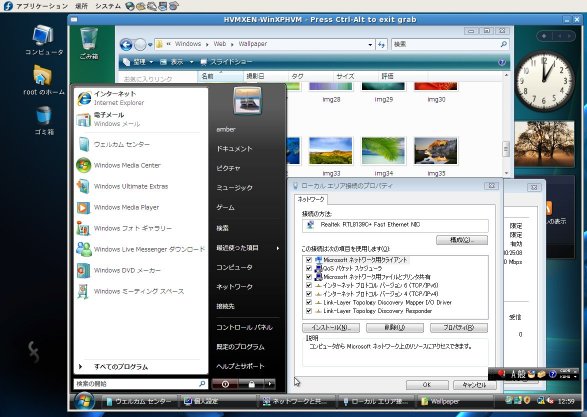Screen dimensions: 587x417
Task: Expand the shutdown options arrow
Action: point(270,384)
